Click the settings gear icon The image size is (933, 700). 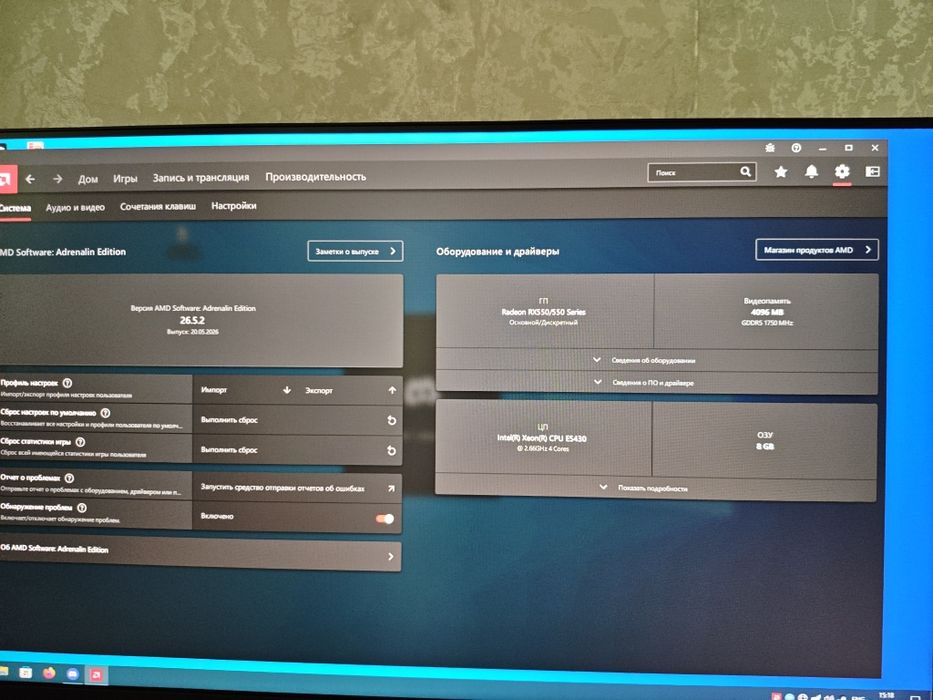coord(842,172)
